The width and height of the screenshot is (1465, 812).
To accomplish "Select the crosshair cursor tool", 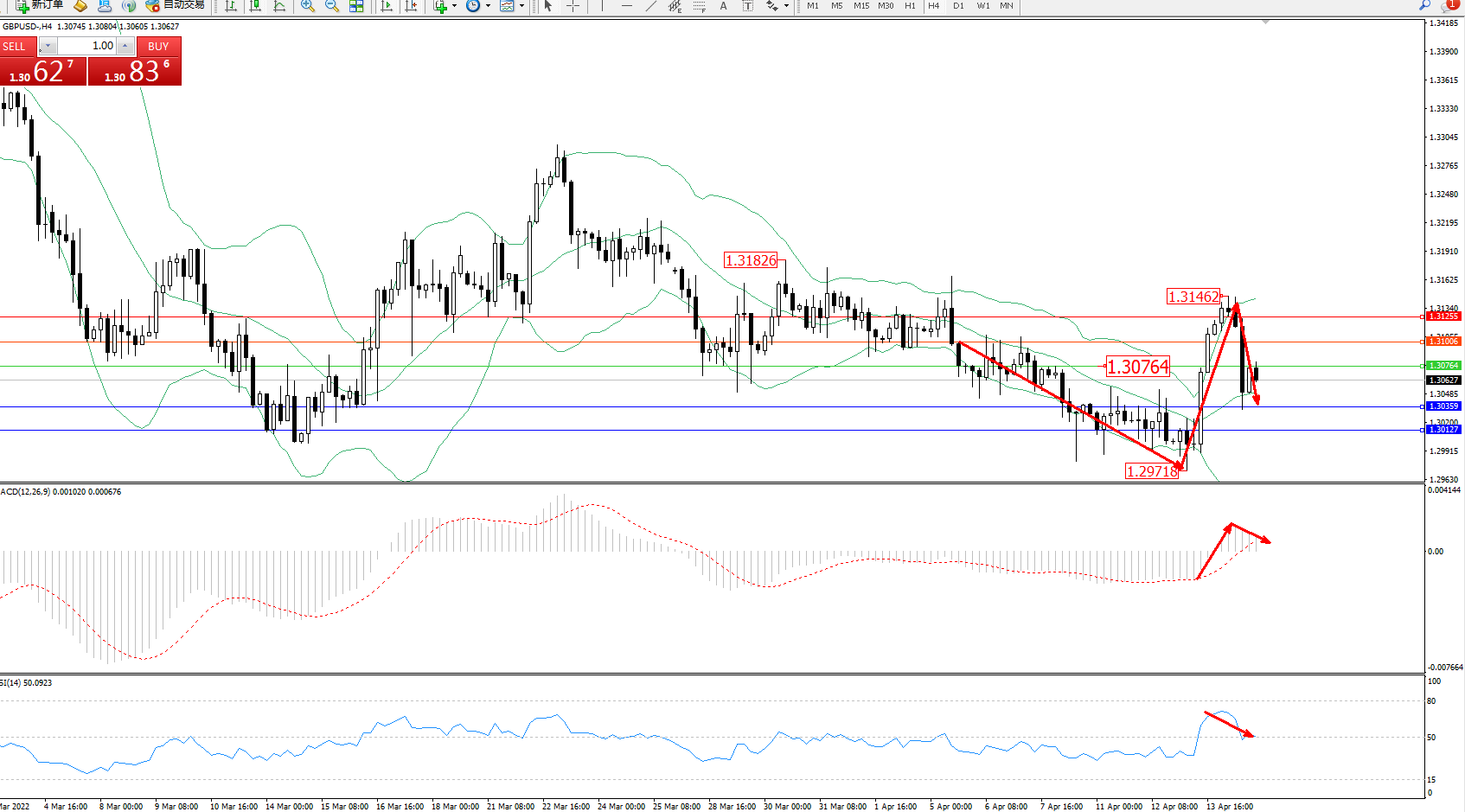I will 573,6.
